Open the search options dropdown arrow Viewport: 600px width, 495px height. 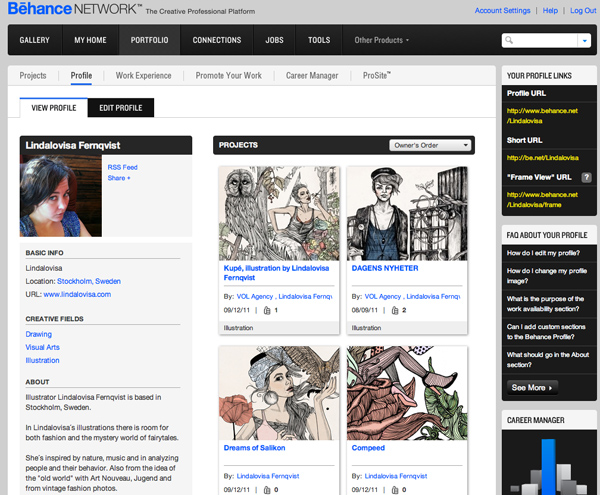[x=584, y=40]
